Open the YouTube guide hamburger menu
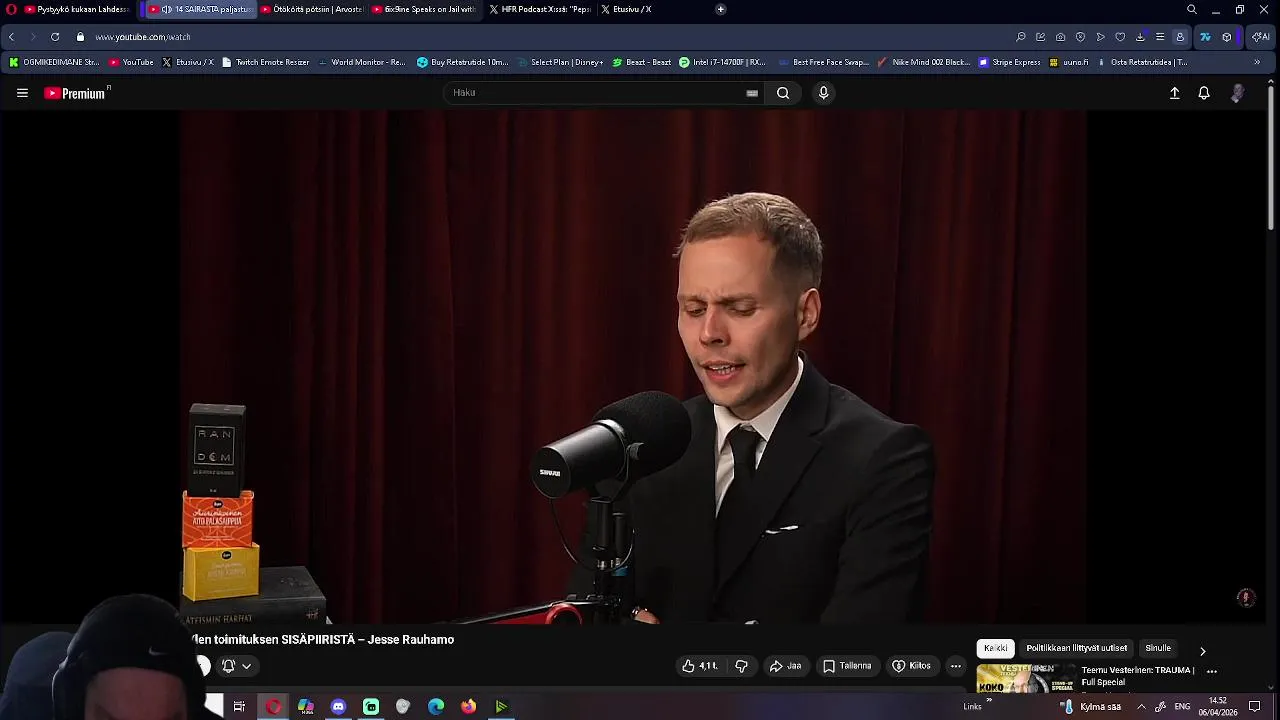This screenshot has height=720, width=1280. click(x=22, y=93)
